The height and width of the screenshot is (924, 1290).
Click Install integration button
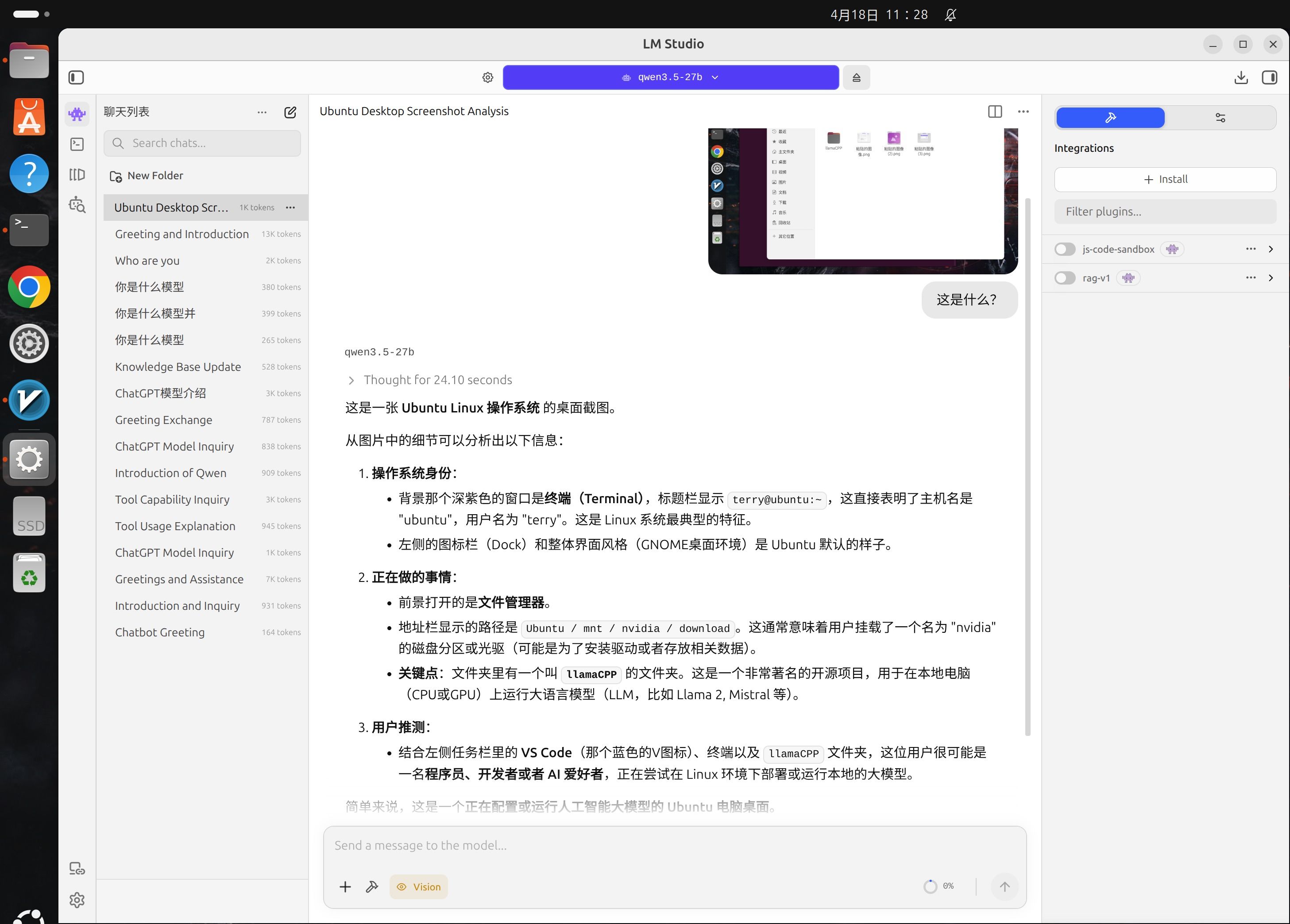(x=1165, y=180)
